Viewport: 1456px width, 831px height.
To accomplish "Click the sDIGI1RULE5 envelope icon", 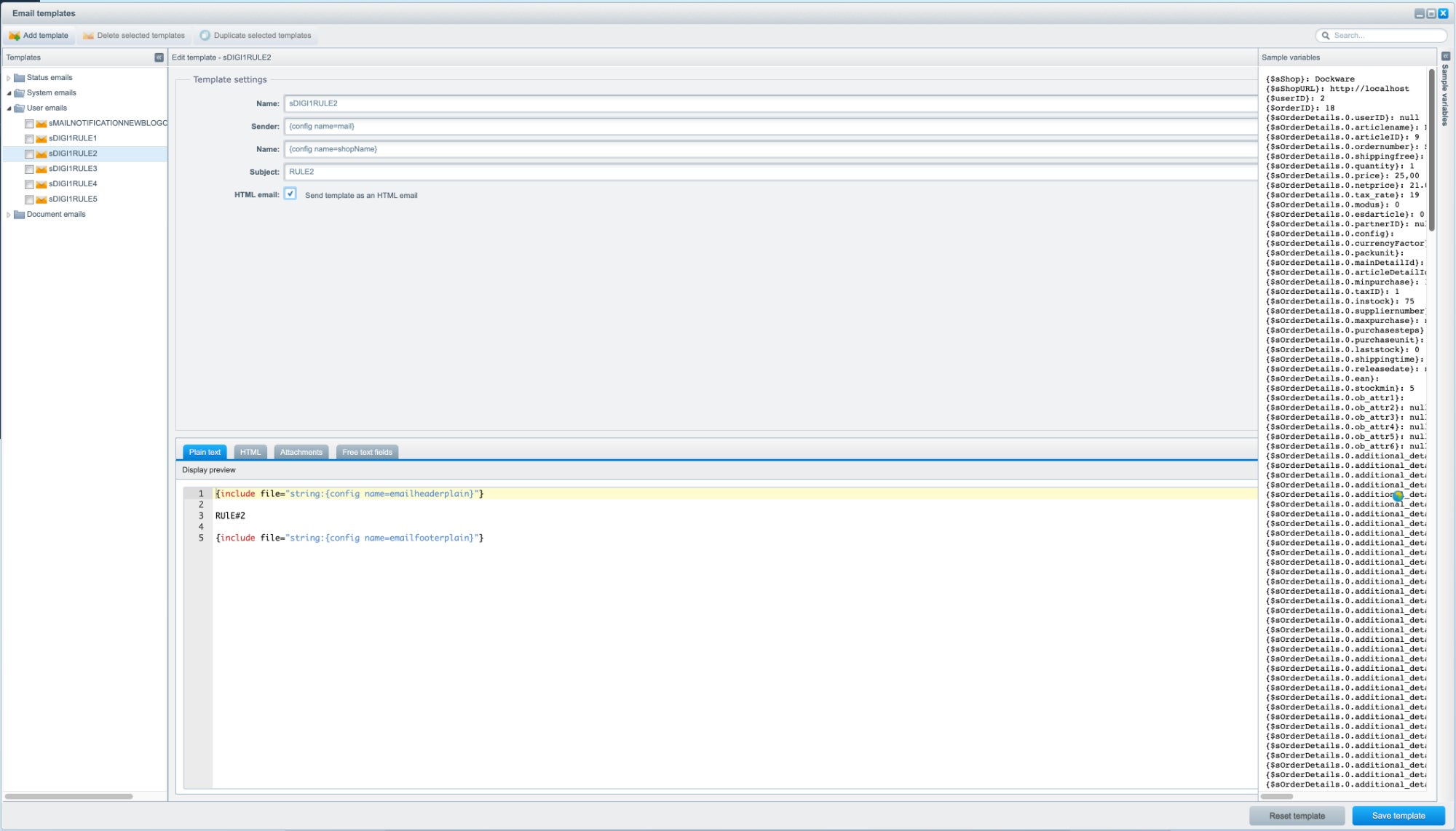I will (41, 200).
